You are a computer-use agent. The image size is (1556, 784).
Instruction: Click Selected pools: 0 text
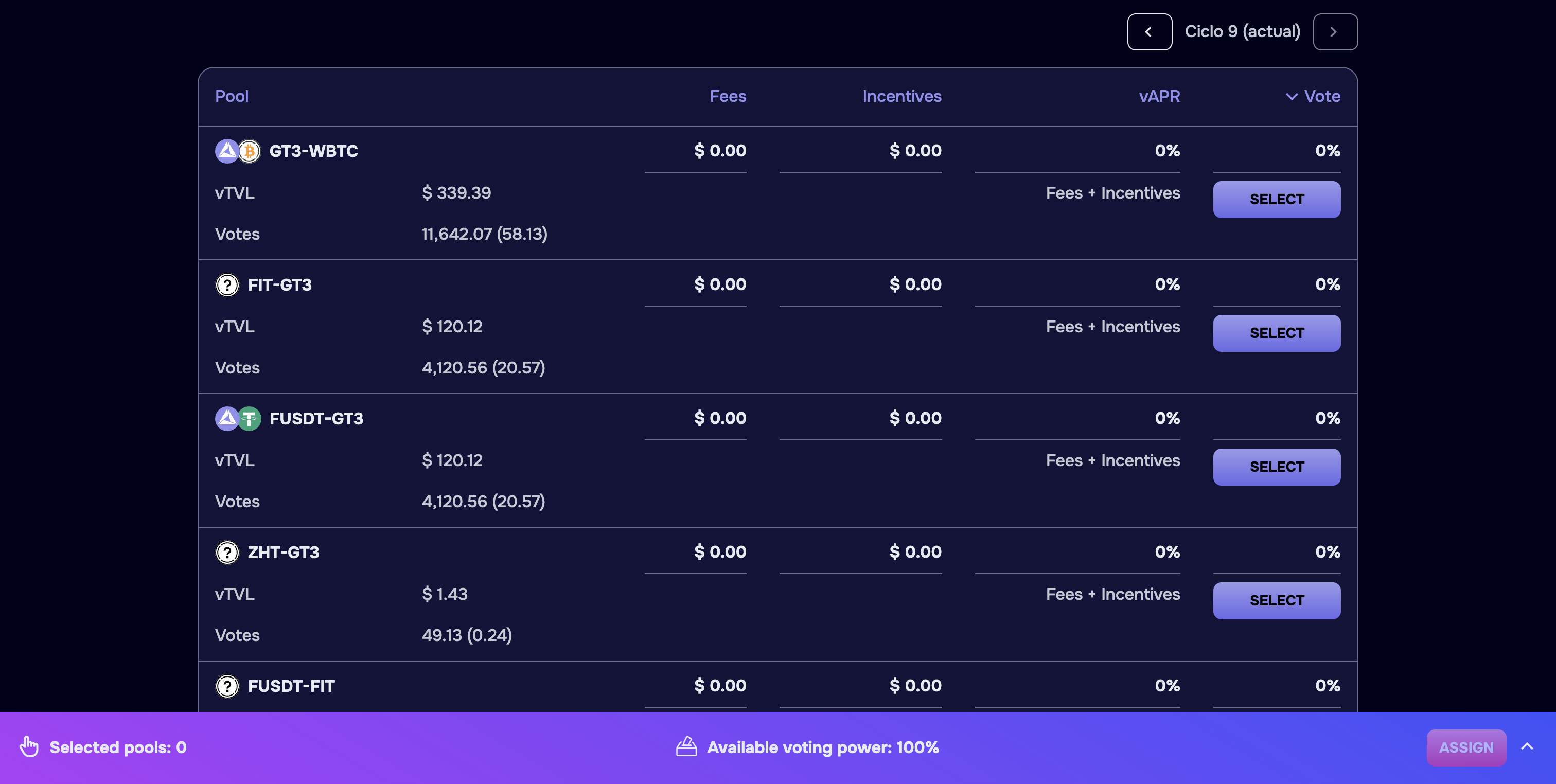click(x=118, y=748)
